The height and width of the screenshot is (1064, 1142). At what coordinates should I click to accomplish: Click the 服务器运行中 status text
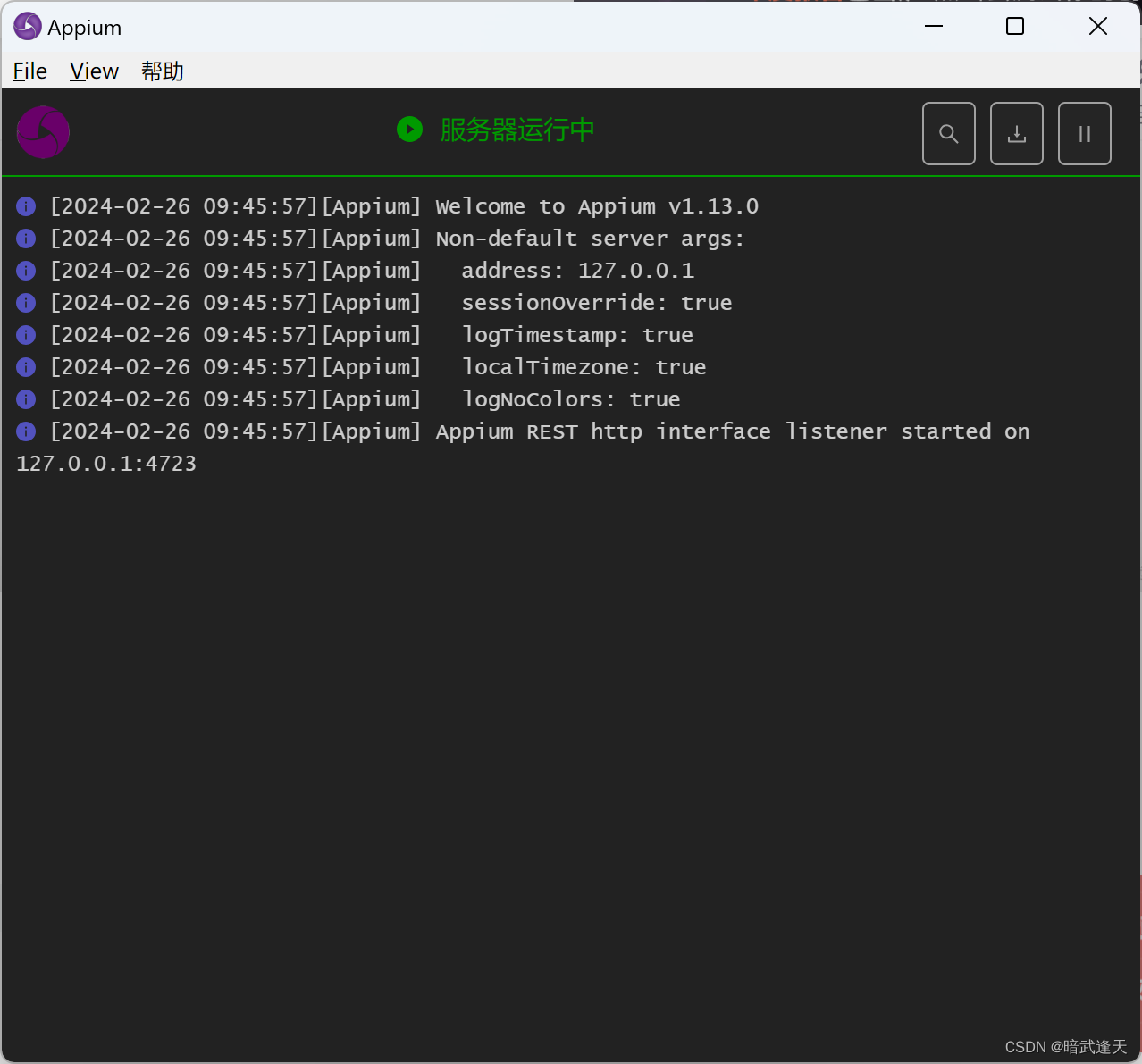(x=517, y=130)
